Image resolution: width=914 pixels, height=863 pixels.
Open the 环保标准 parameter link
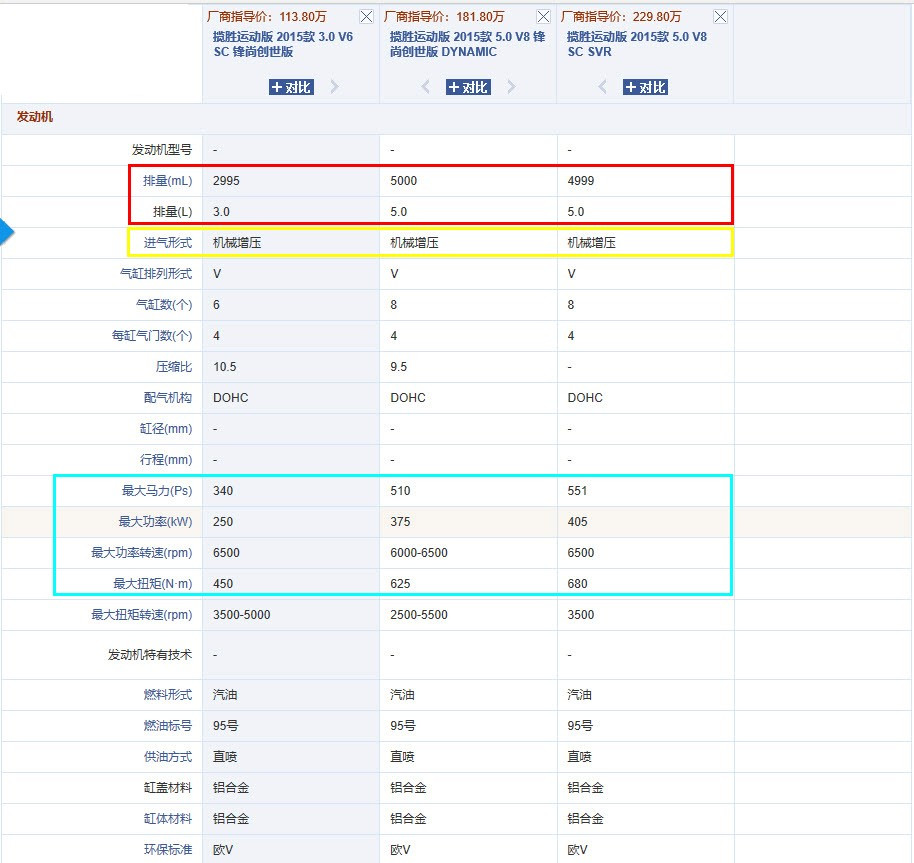click(x=168, y=850)
